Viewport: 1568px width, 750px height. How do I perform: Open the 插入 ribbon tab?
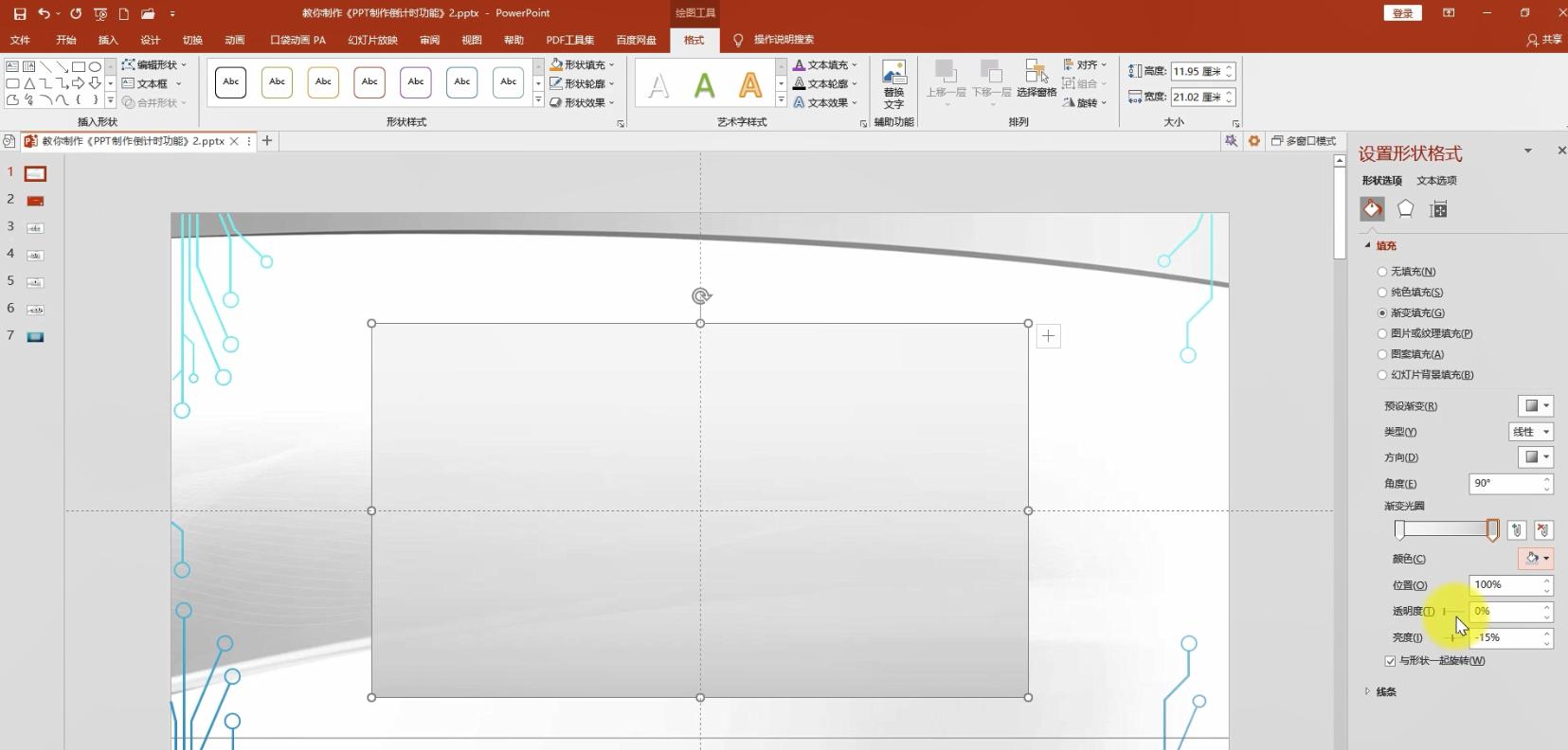pyautogui.click(x=108, y=40)
